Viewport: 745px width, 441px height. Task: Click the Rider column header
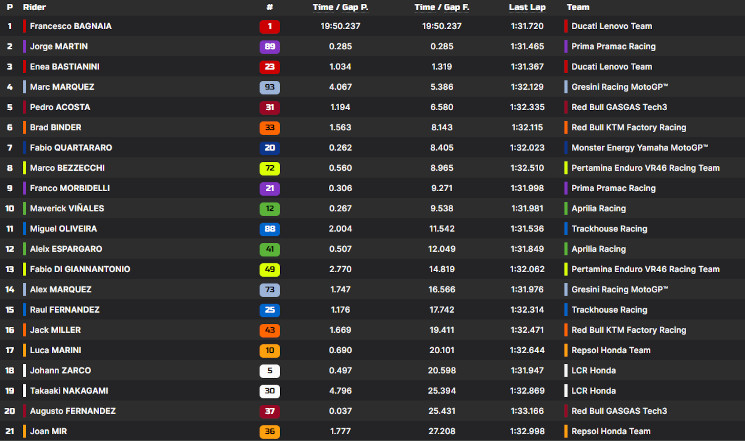point(34,7)
